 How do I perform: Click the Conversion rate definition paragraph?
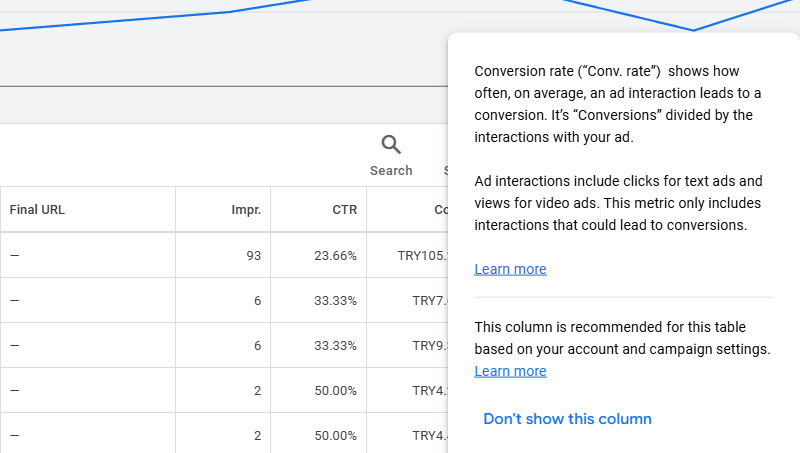(x=618, y=104)
